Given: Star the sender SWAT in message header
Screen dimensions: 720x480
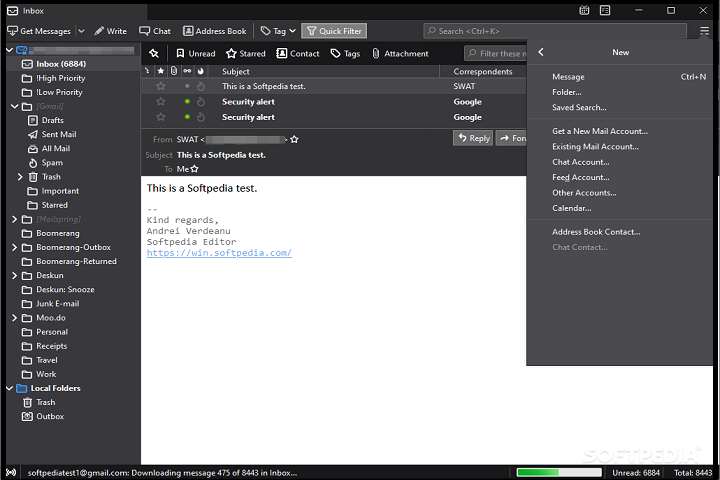Looking at the screenshot, I should [x=294, y=139].
